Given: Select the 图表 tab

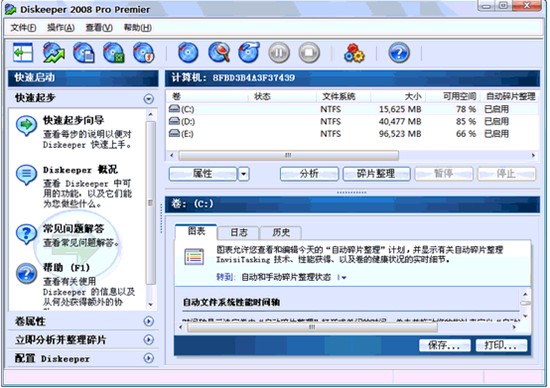Looking at the screenshot, I should pos(196,231).
